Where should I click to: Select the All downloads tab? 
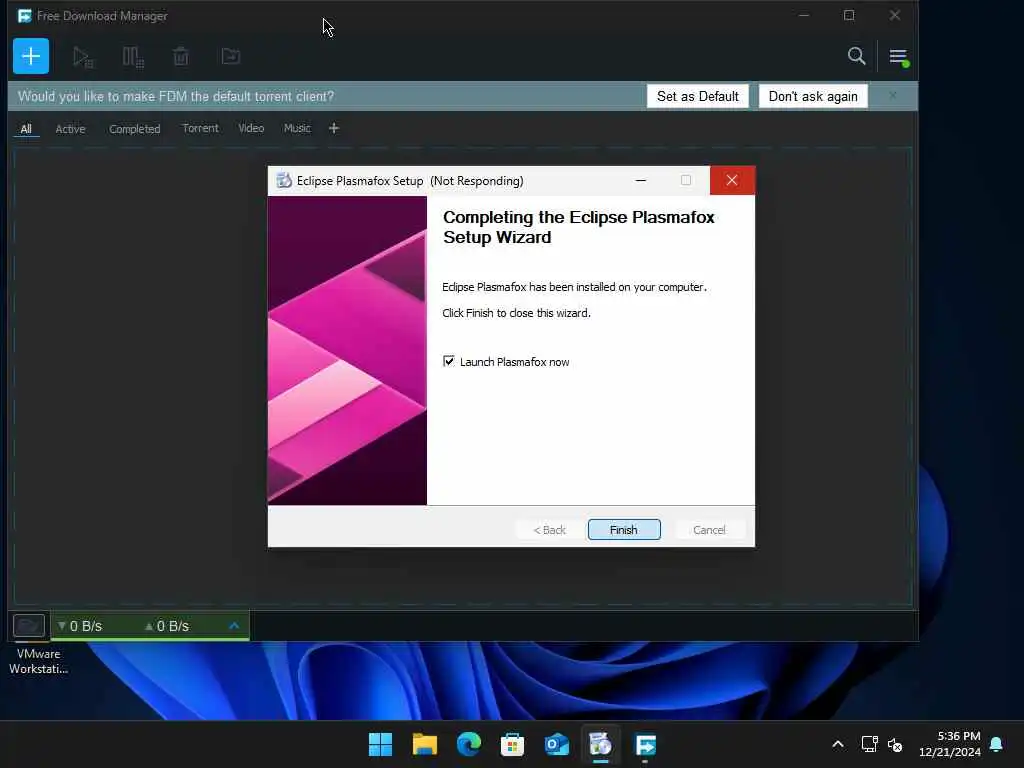(26, 129)
